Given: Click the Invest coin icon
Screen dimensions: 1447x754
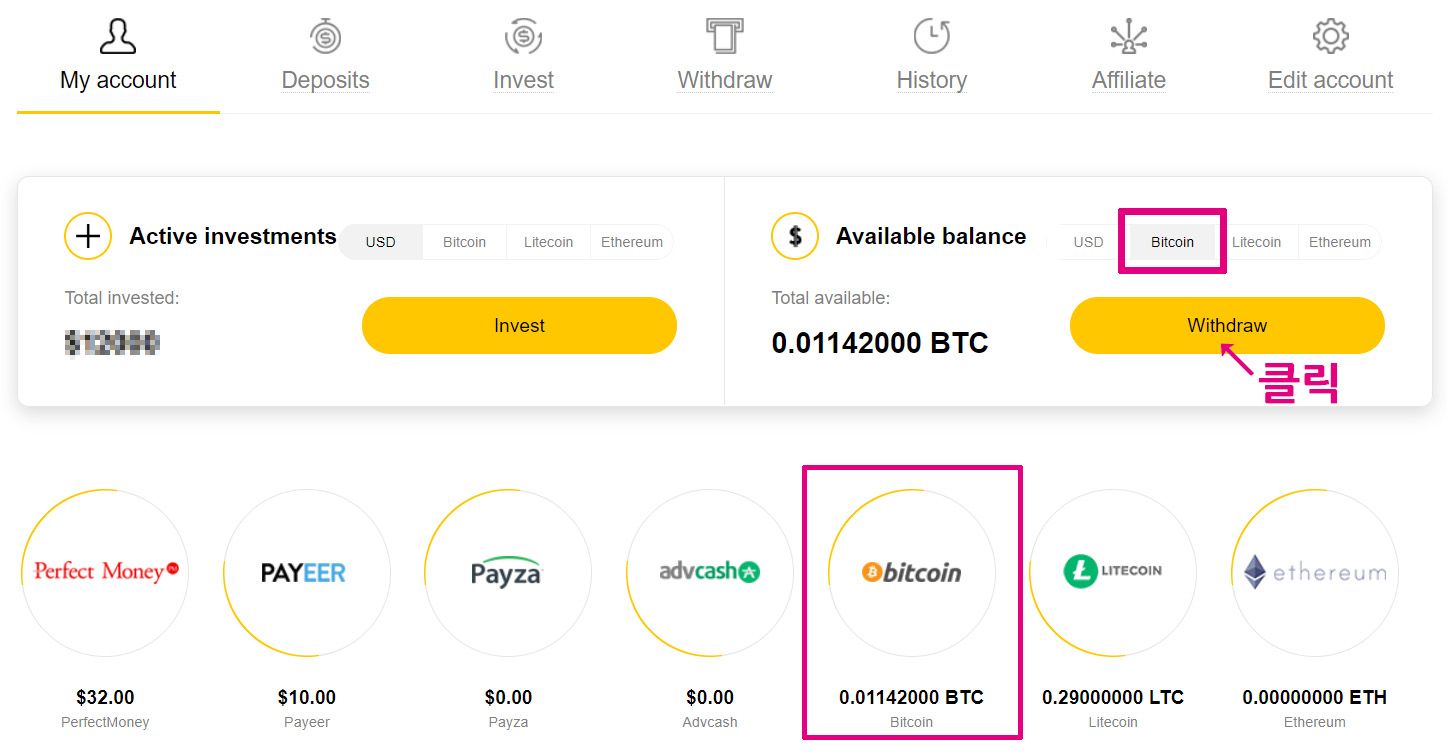Looking at the screenshot, I should tap(523, 37).
